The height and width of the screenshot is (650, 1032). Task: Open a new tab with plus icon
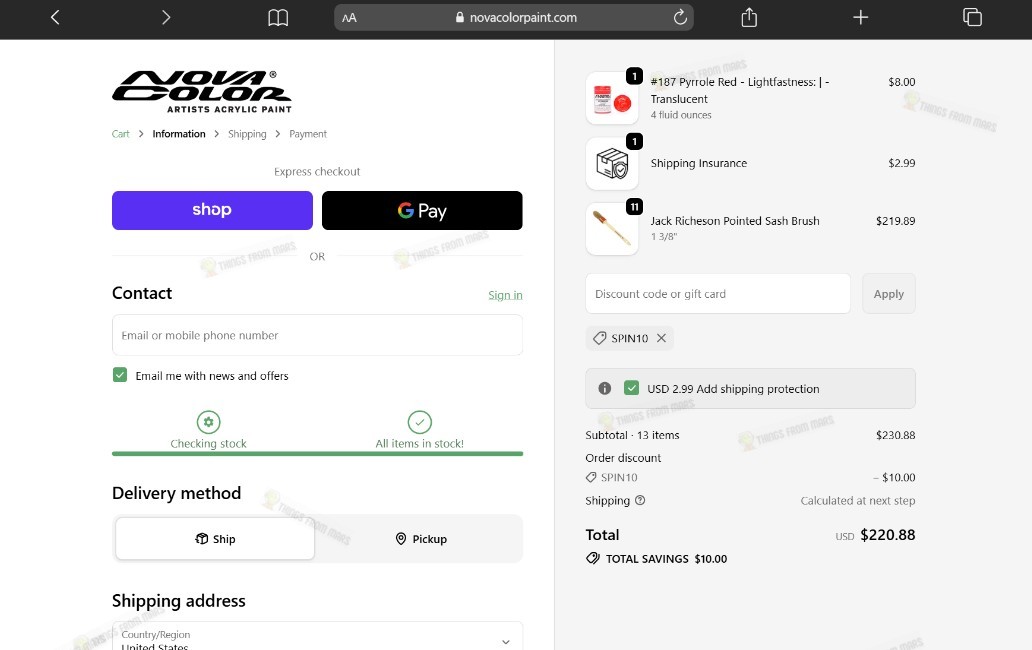860,17
